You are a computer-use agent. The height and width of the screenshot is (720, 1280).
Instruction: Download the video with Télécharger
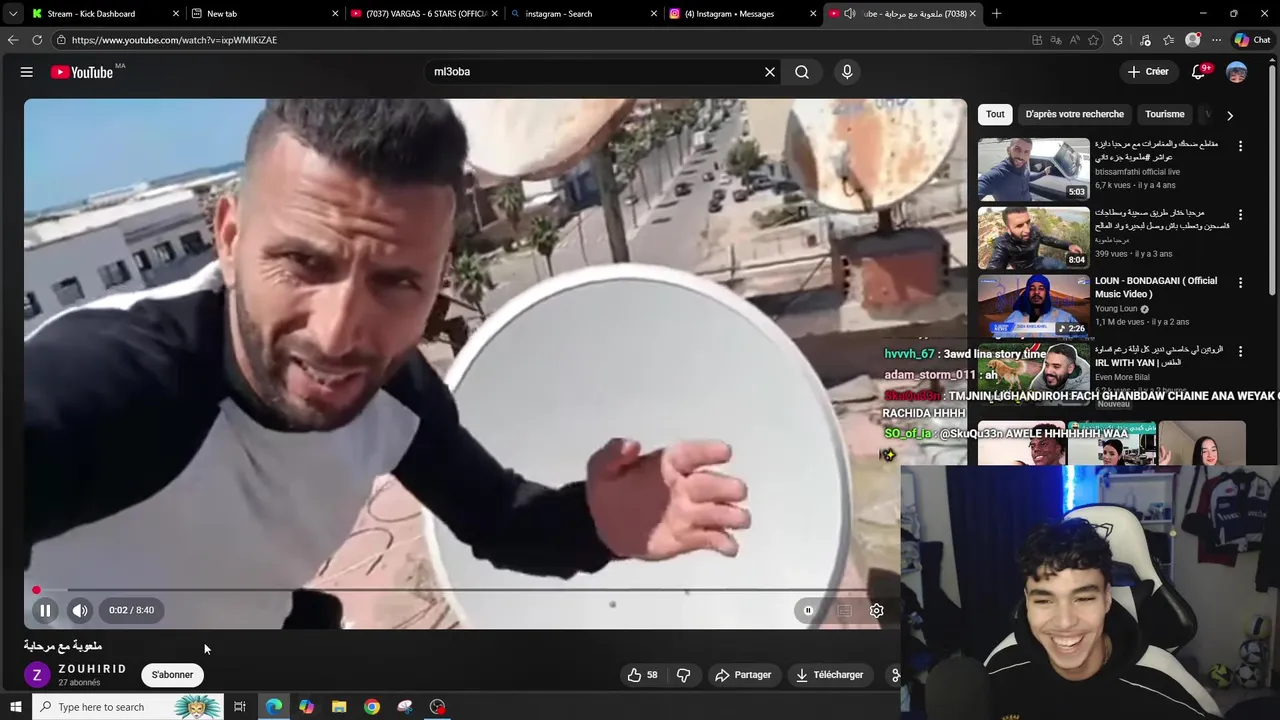pos(829,675)
